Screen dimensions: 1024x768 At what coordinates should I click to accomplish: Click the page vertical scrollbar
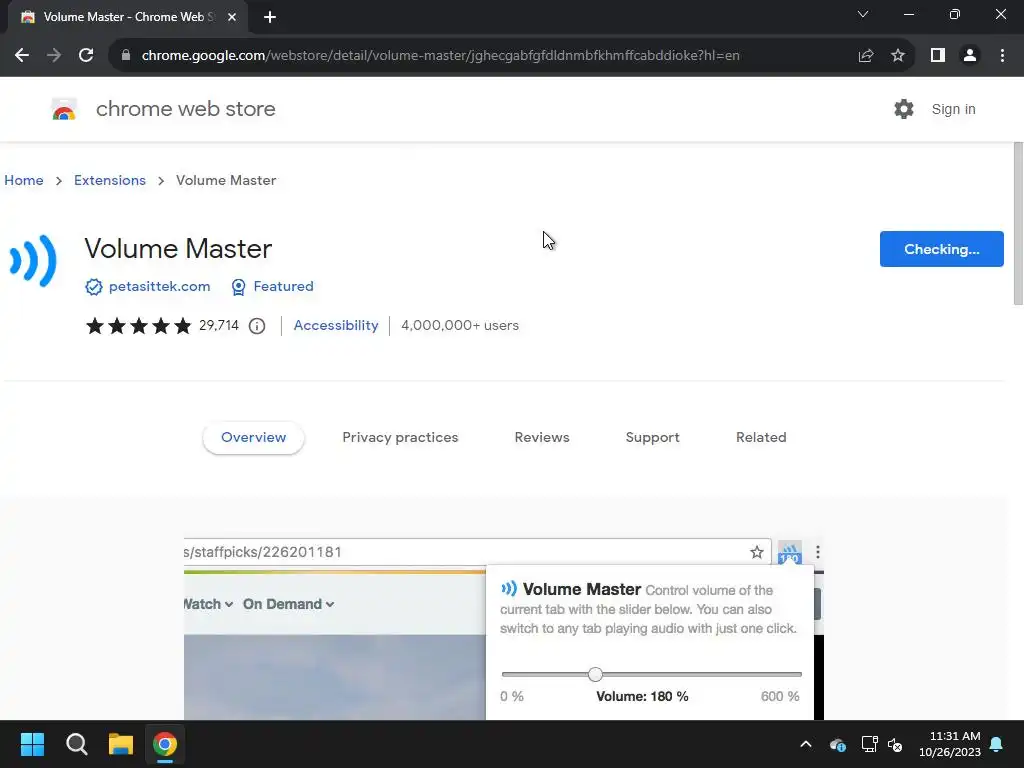1017,223
